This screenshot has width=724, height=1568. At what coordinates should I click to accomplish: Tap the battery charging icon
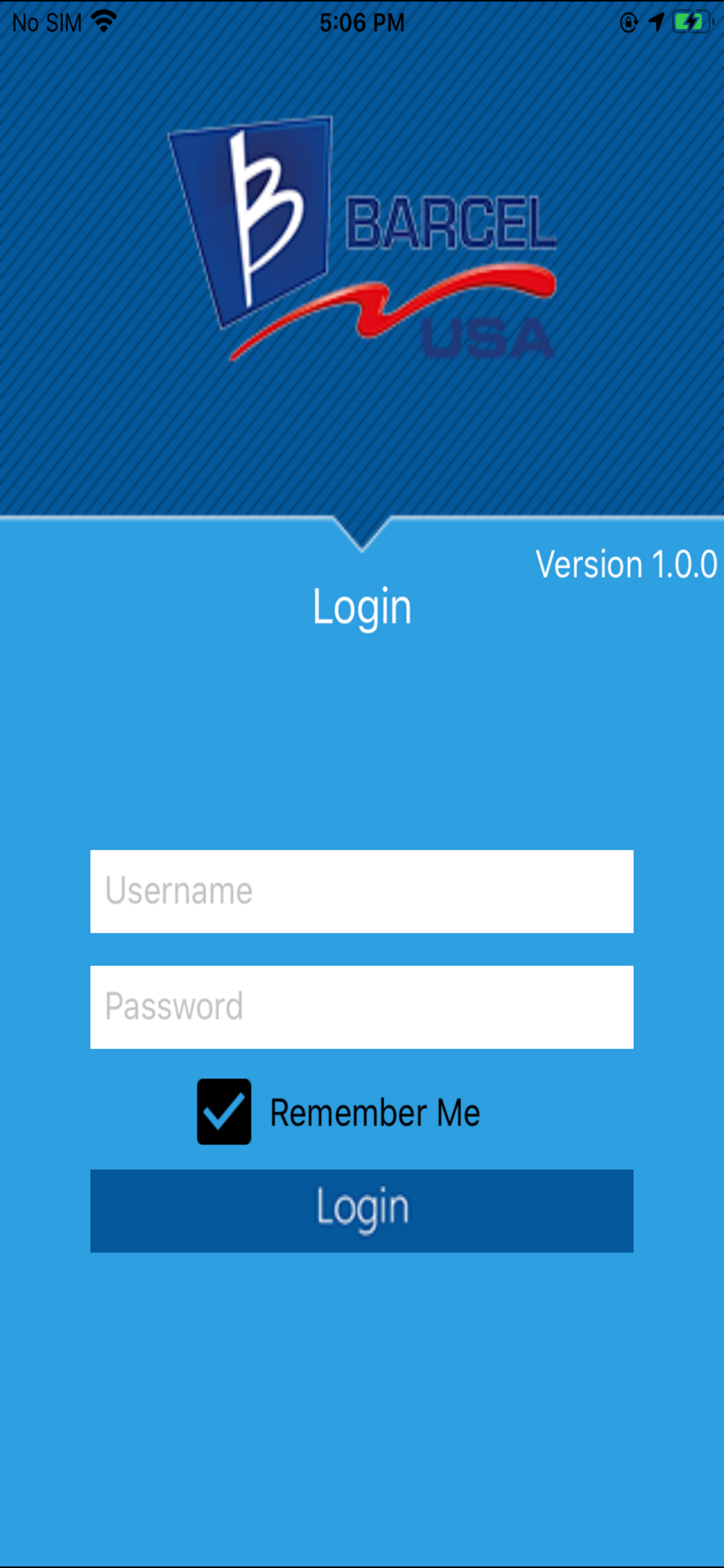click(690, 22)
